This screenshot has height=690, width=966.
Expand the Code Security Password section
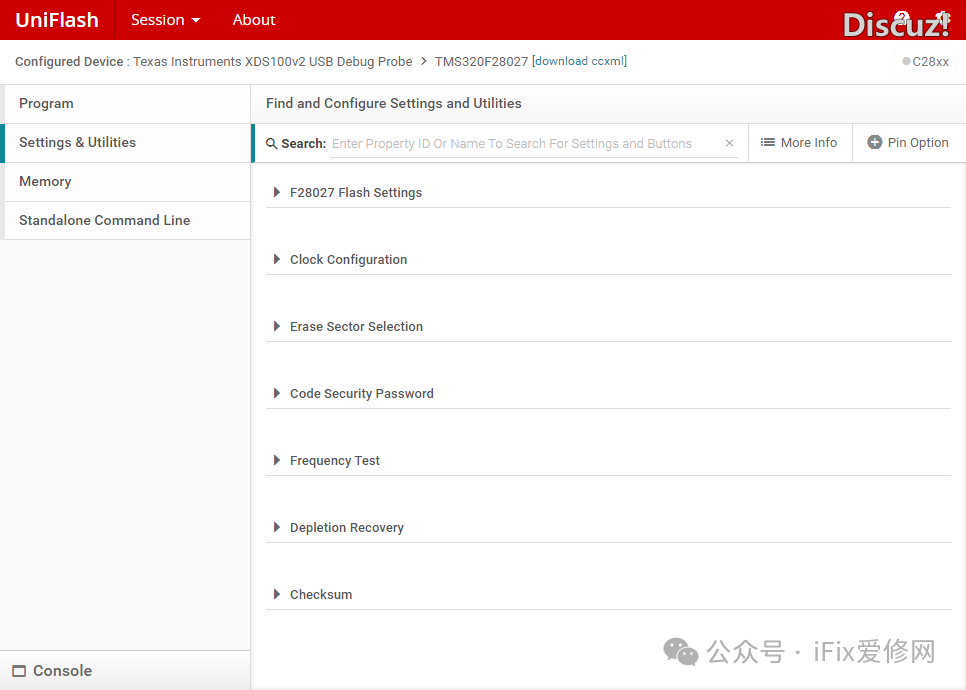(x=277, y=394)
